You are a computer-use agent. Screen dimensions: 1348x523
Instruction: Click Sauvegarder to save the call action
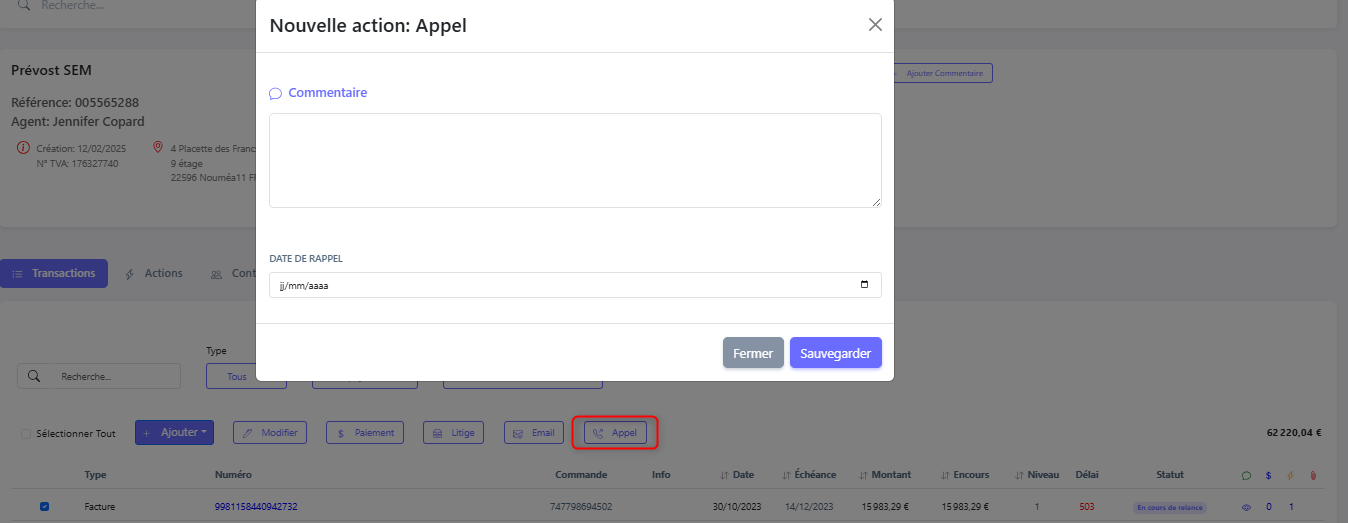point(836,353)
